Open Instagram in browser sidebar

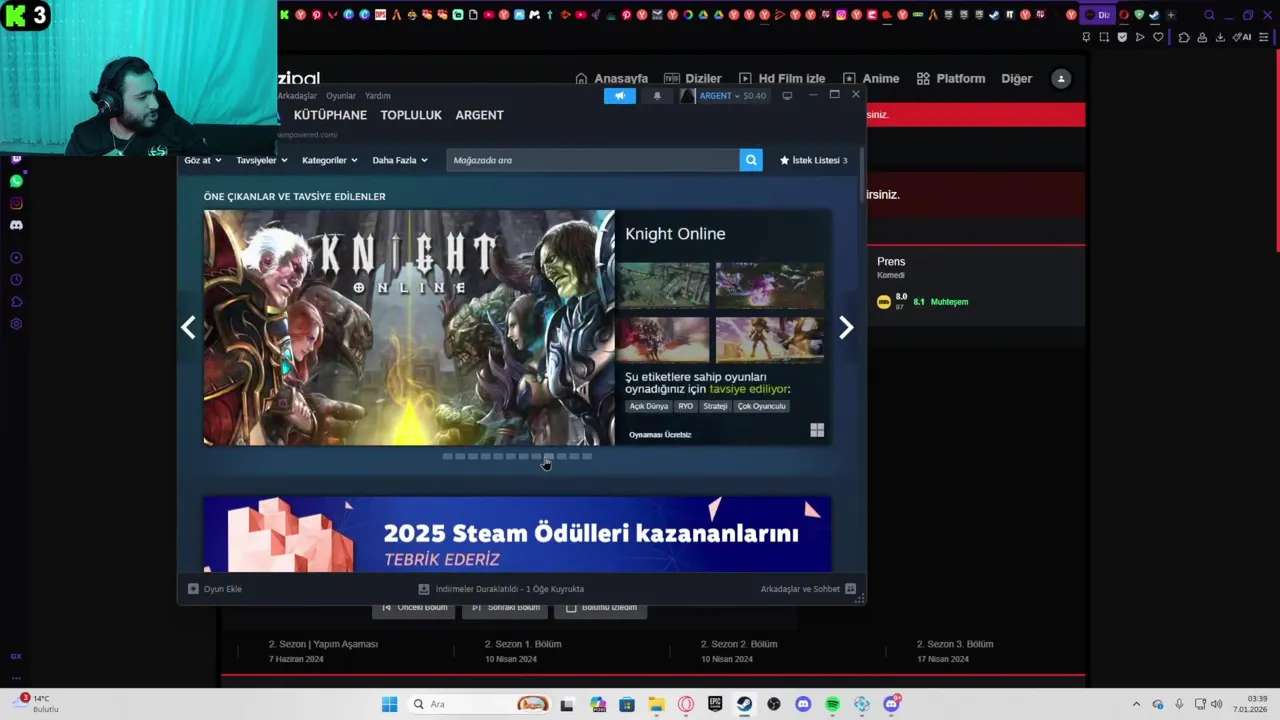(16, 203)
